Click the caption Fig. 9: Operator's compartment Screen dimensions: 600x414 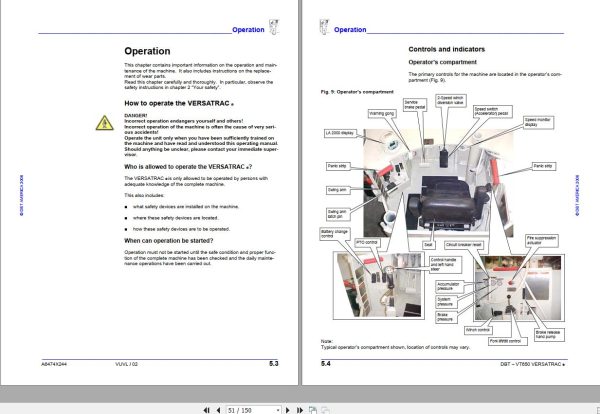(357, 92)
